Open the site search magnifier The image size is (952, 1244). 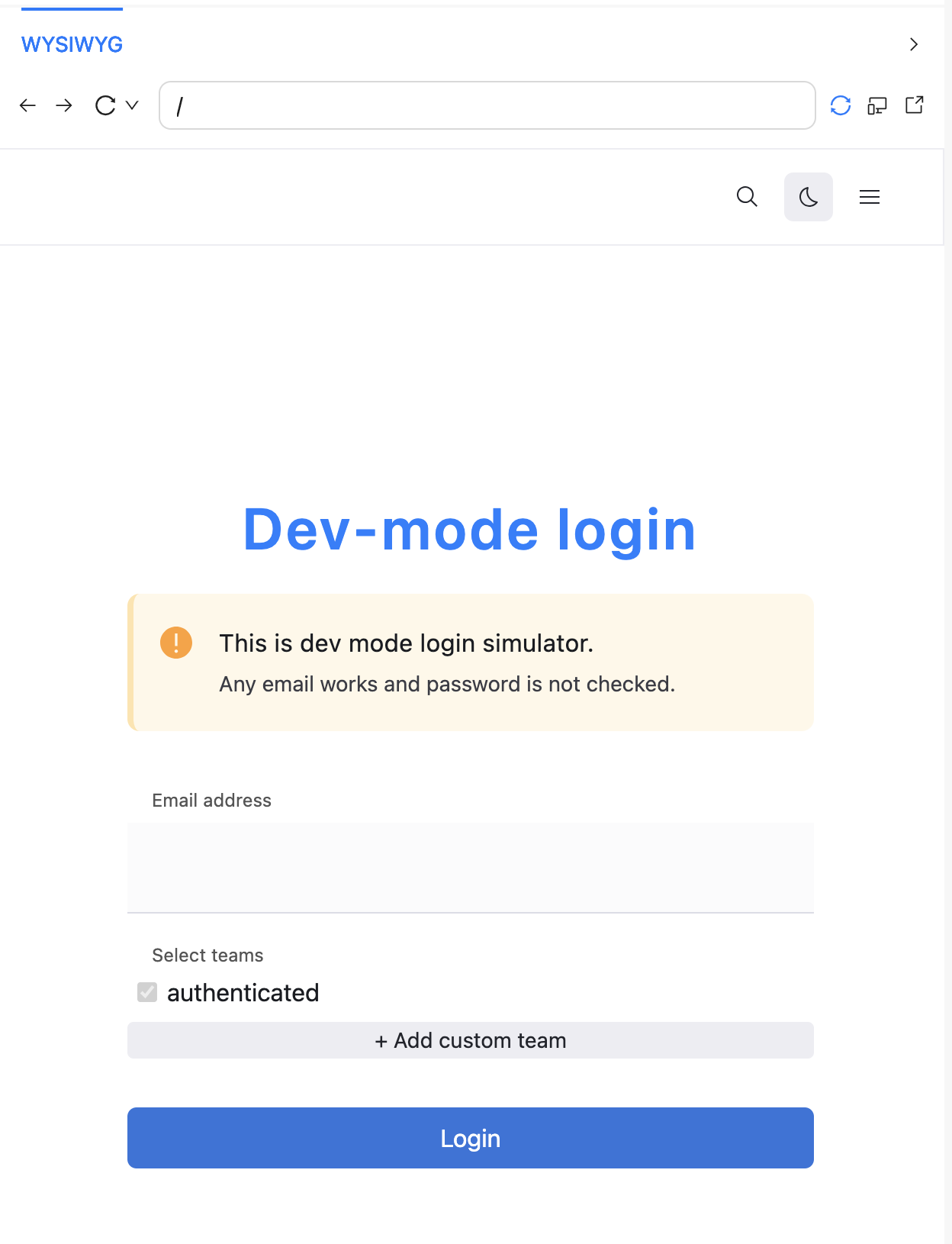point(747,197)
